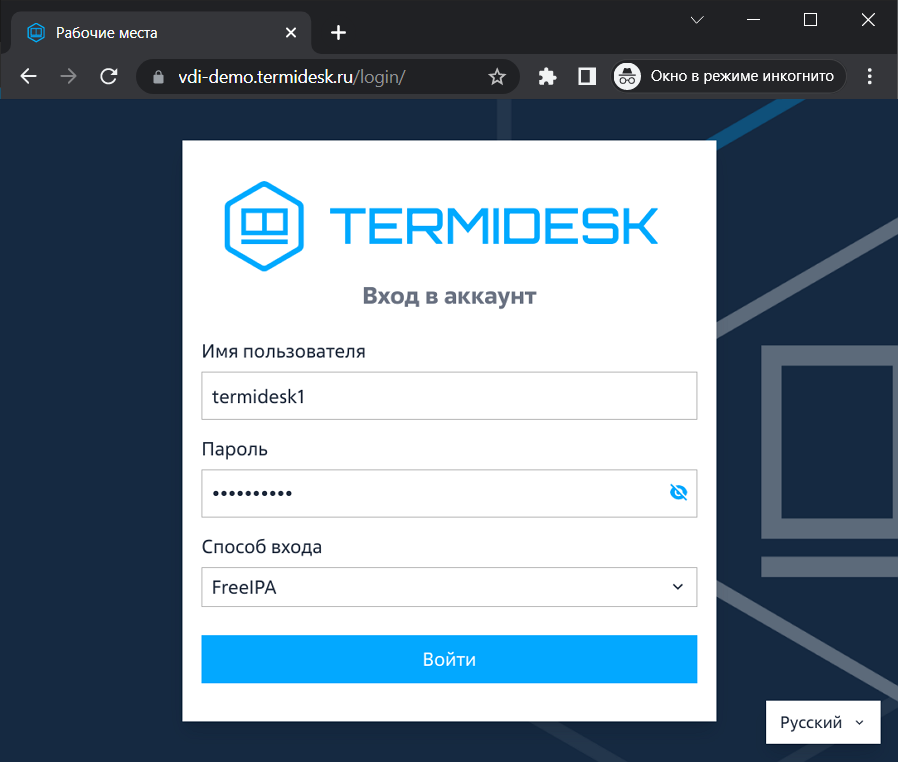
Task: Select the Рабочие места tab
Action: [x=160, y=33]
